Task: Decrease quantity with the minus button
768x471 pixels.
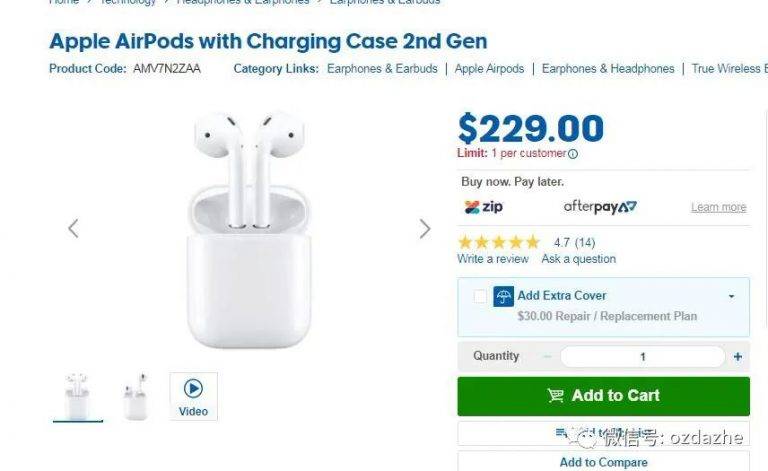Action: point(547,356)
